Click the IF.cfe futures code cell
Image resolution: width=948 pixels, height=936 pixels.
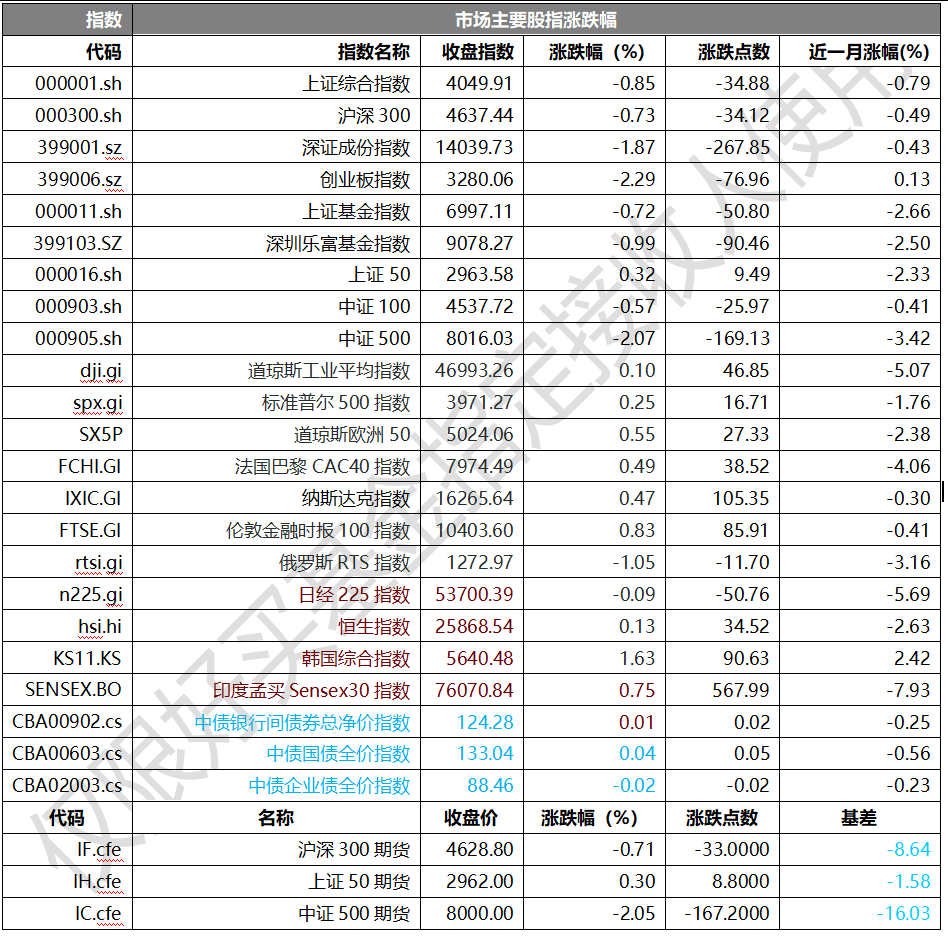(99, 850)
